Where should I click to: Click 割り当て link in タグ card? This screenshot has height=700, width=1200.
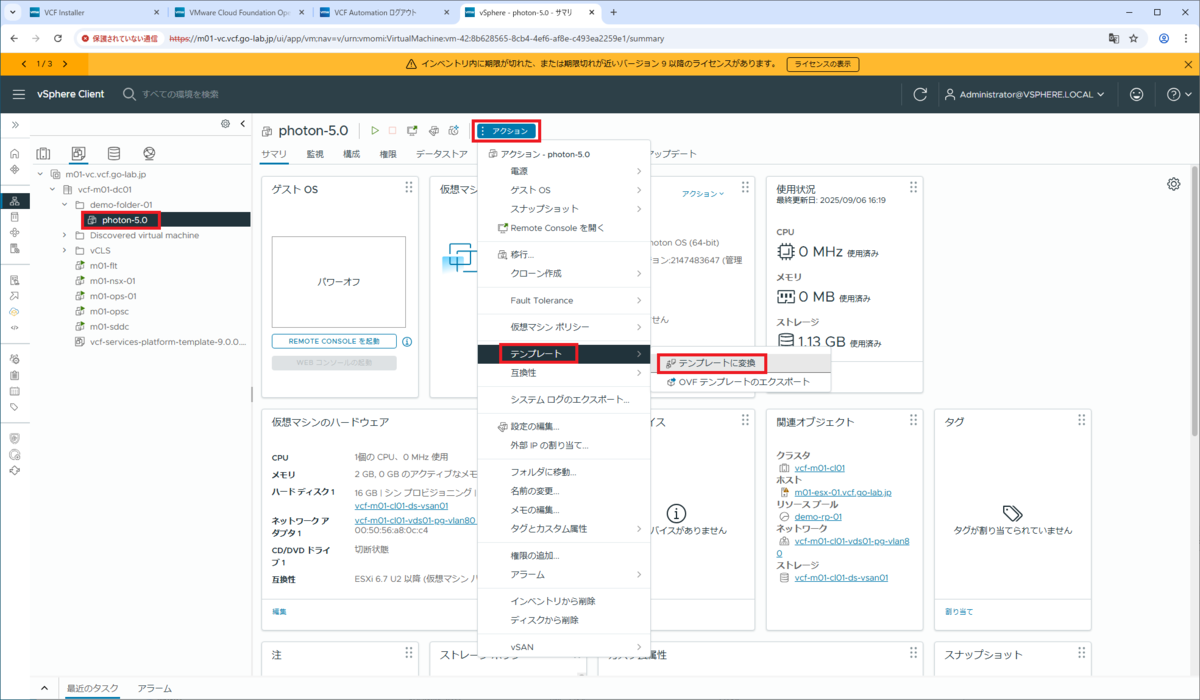click(x=959, y=611)
